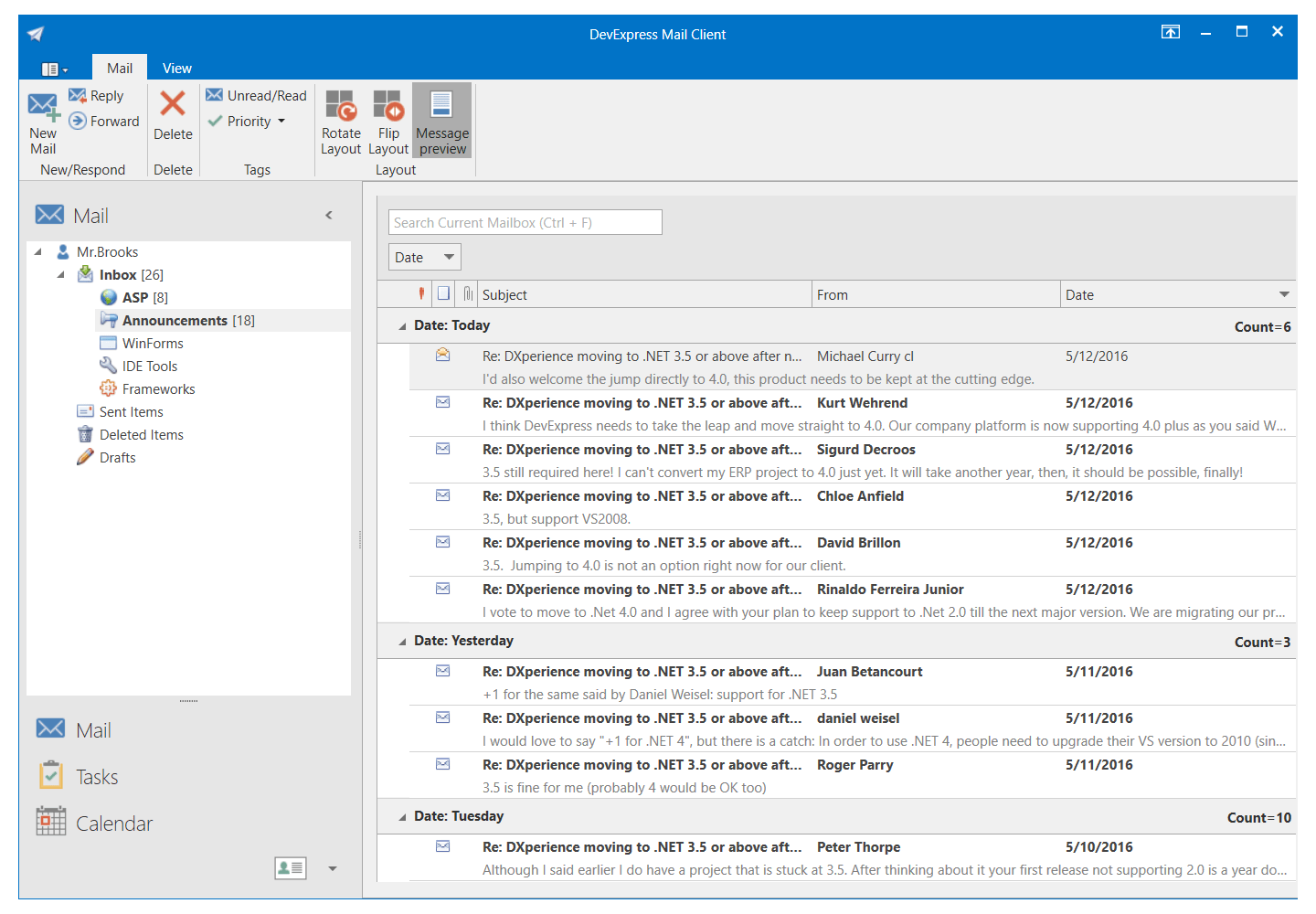
Task: Select the Announcements folder
Action: pyautogui.click(x=175, y=320)
